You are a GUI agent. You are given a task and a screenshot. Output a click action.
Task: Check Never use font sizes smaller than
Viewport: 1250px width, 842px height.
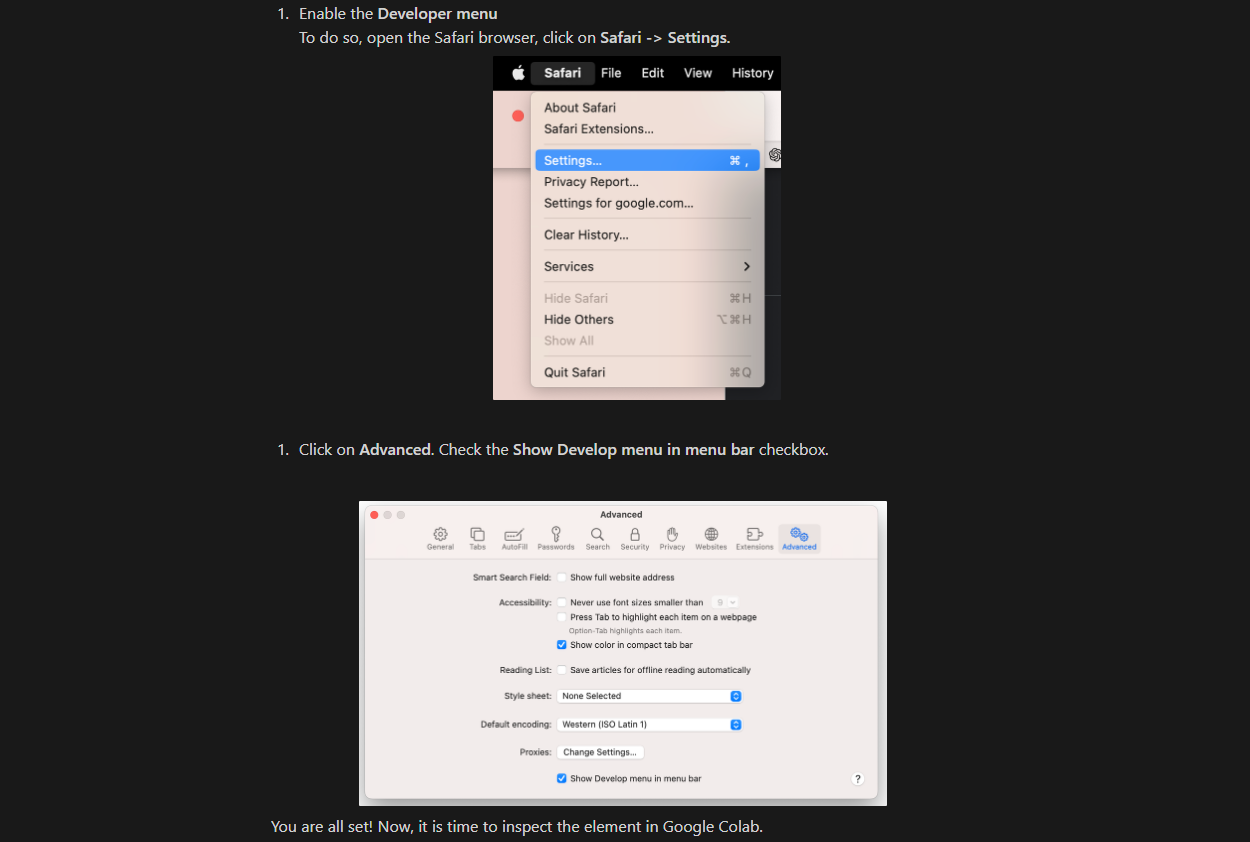pyautogui.click(x=562, y=603)
